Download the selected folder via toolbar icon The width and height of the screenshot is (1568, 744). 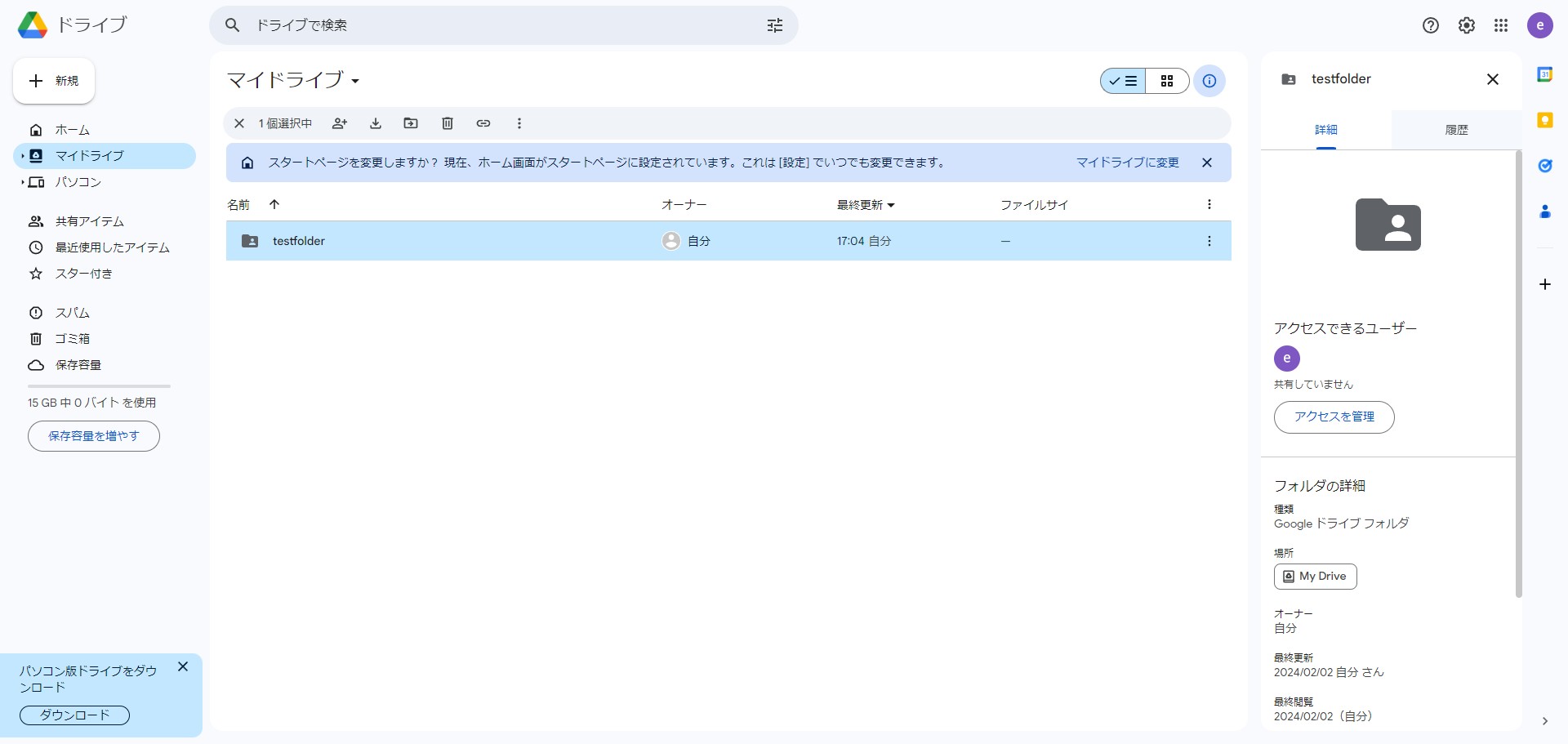point(376,123)
